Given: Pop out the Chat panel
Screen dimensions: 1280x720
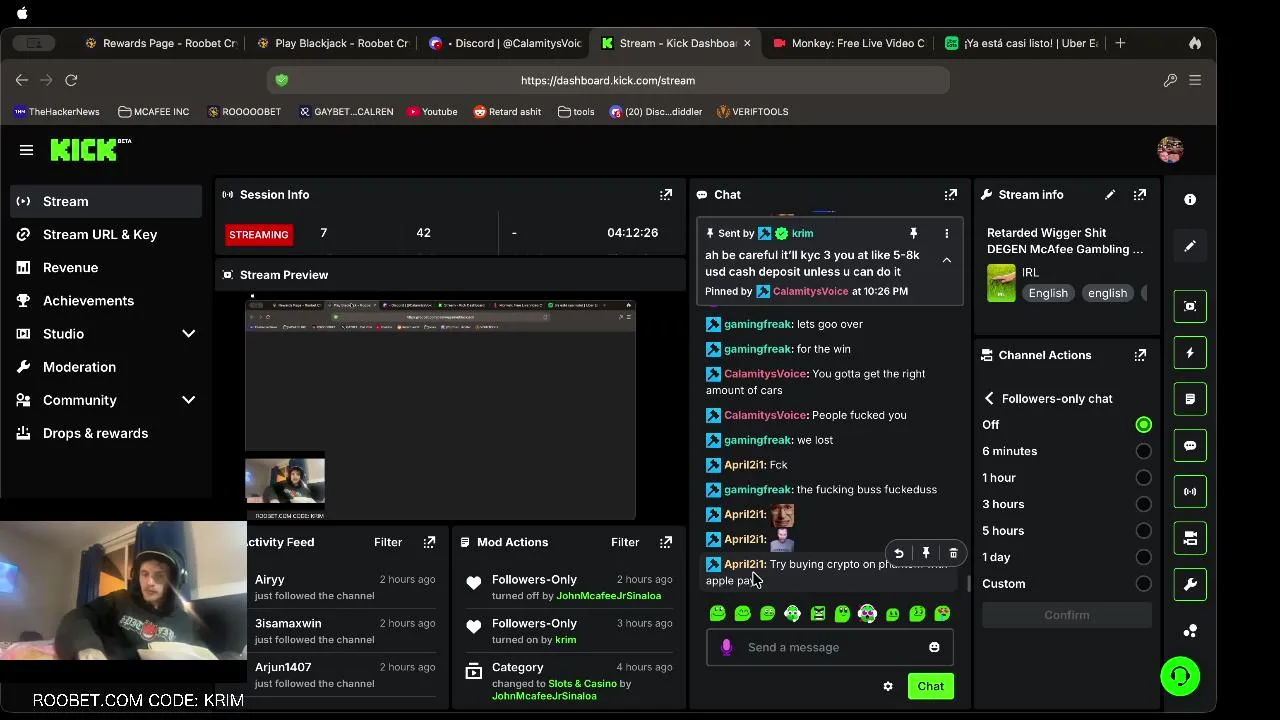Looking at the screenshot, I should [x=951, y=195].
